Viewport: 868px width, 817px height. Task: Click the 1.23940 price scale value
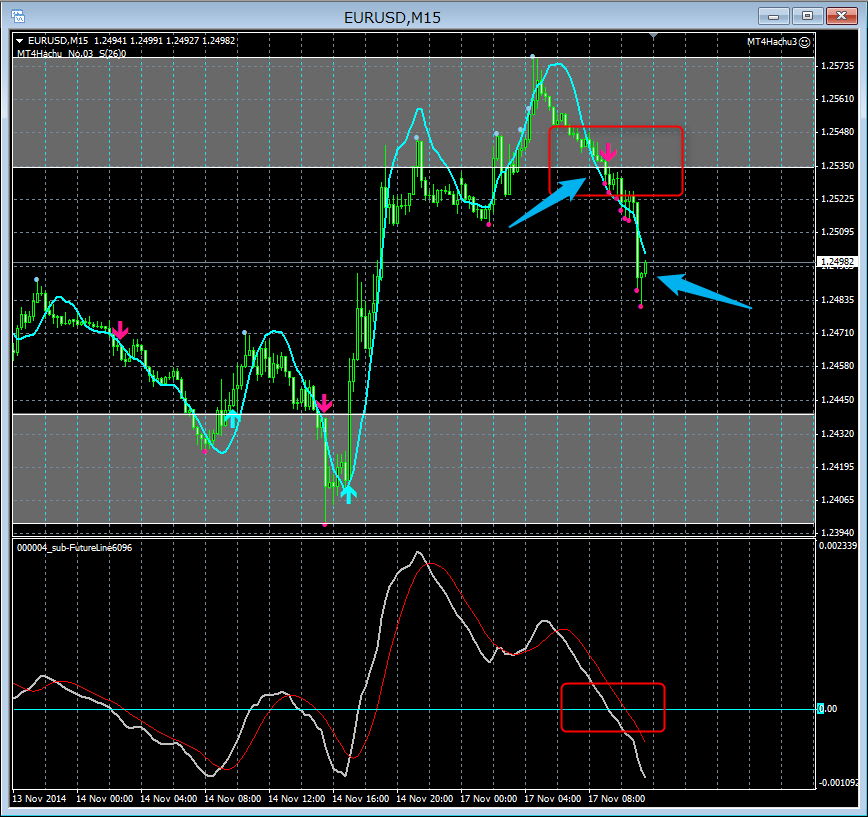tap(837, 532)
